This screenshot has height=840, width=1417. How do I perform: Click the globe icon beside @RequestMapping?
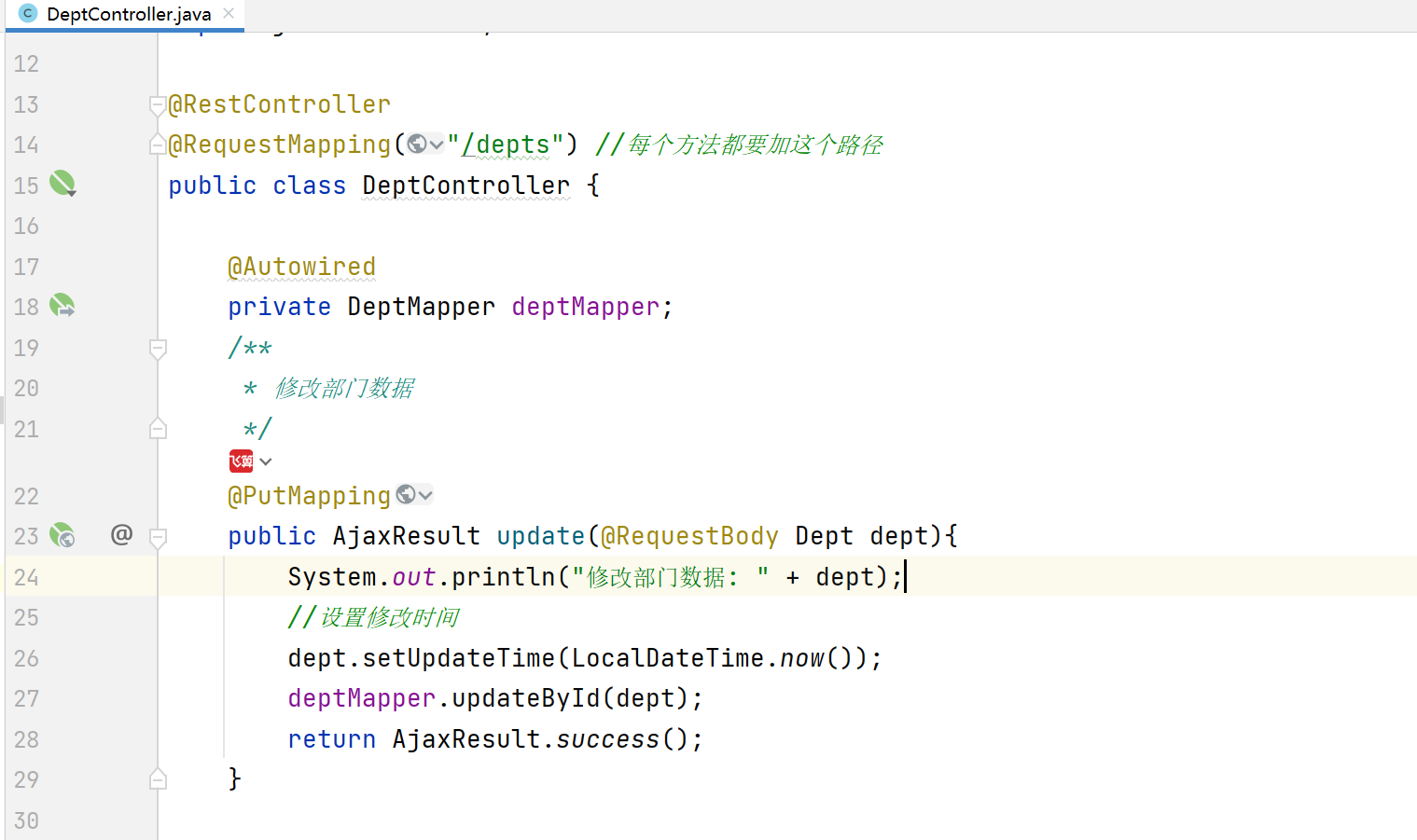pyautogui.click(x=417, y=145)
